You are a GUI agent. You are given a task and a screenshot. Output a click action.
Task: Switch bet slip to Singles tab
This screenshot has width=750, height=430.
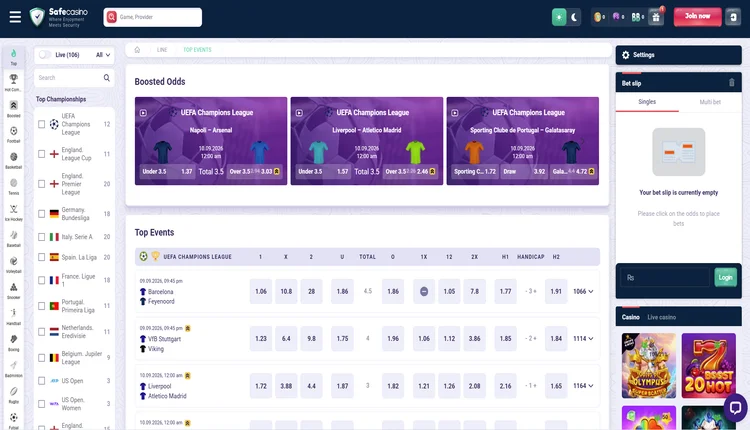(647, 102)
